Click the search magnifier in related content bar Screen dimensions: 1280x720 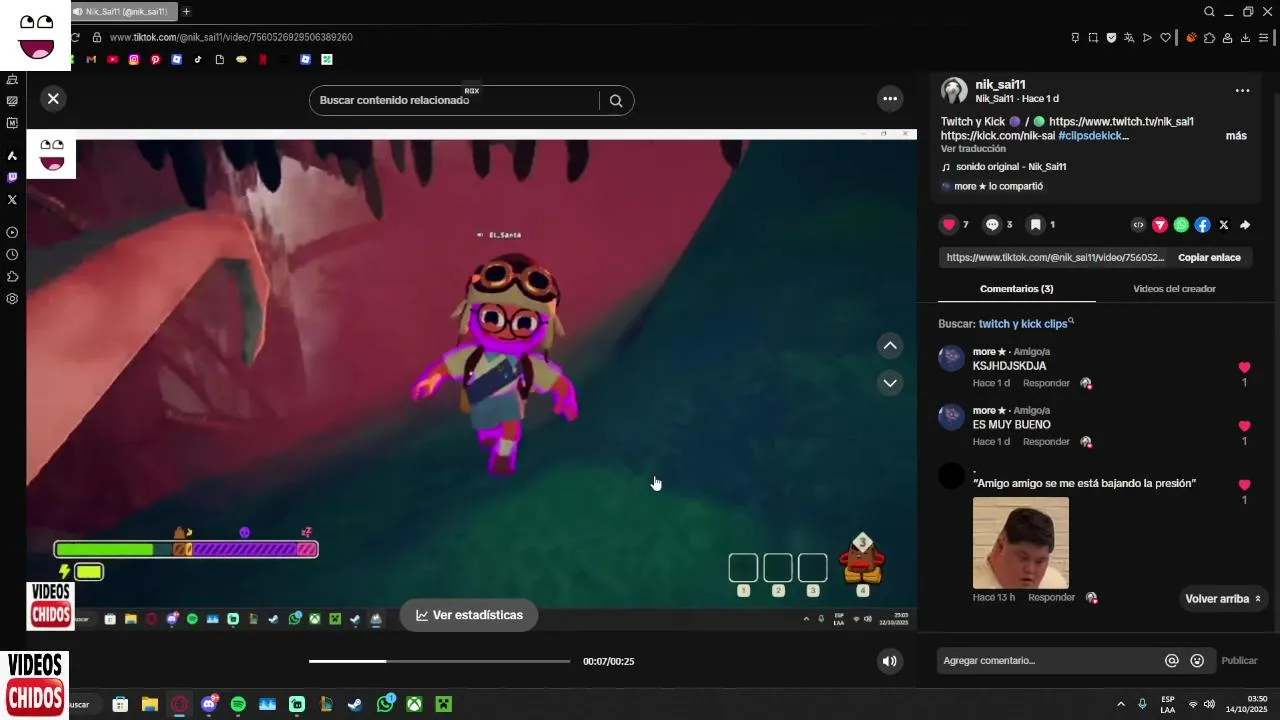point(616,100)
